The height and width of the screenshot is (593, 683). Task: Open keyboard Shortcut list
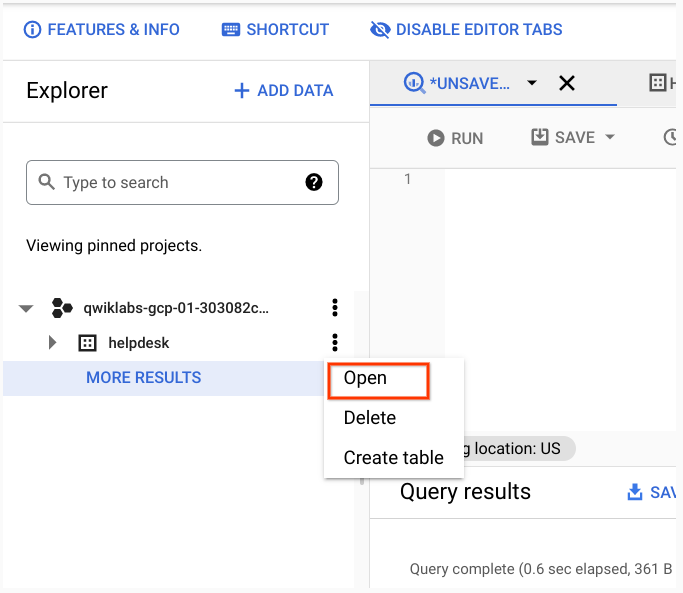pos(275,30)
